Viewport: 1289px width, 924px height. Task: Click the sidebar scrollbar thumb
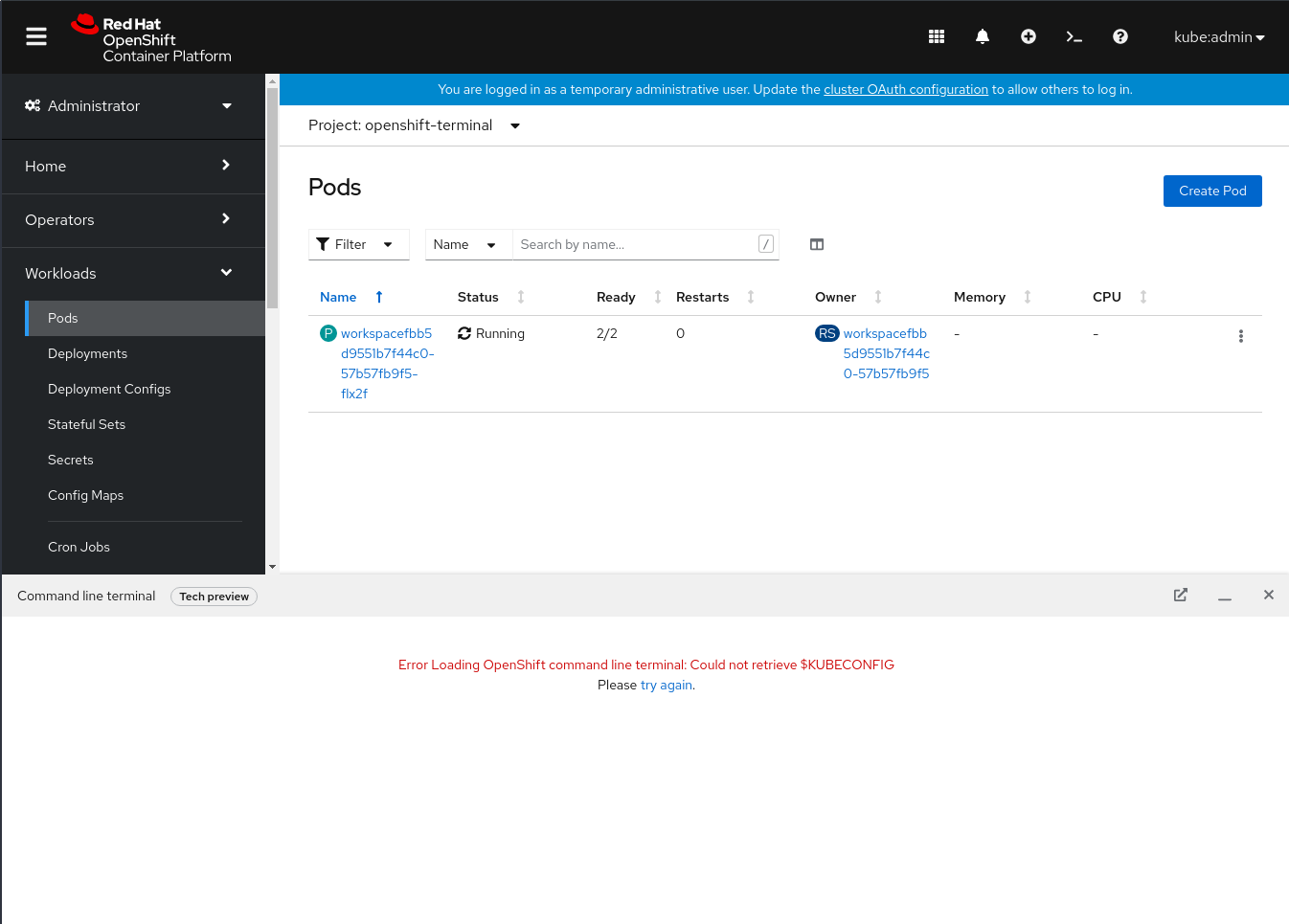coord(272,197)
